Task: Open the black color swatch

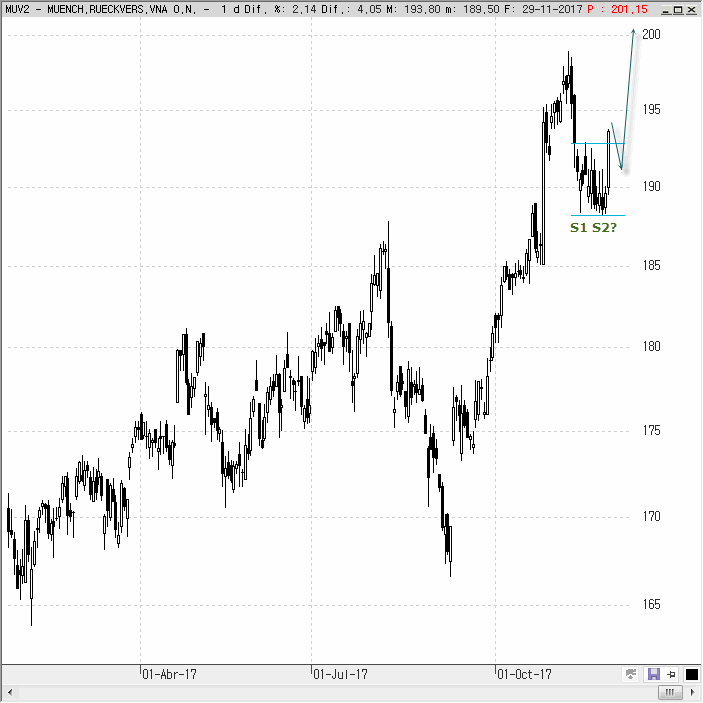Action: tap(692, 674)
